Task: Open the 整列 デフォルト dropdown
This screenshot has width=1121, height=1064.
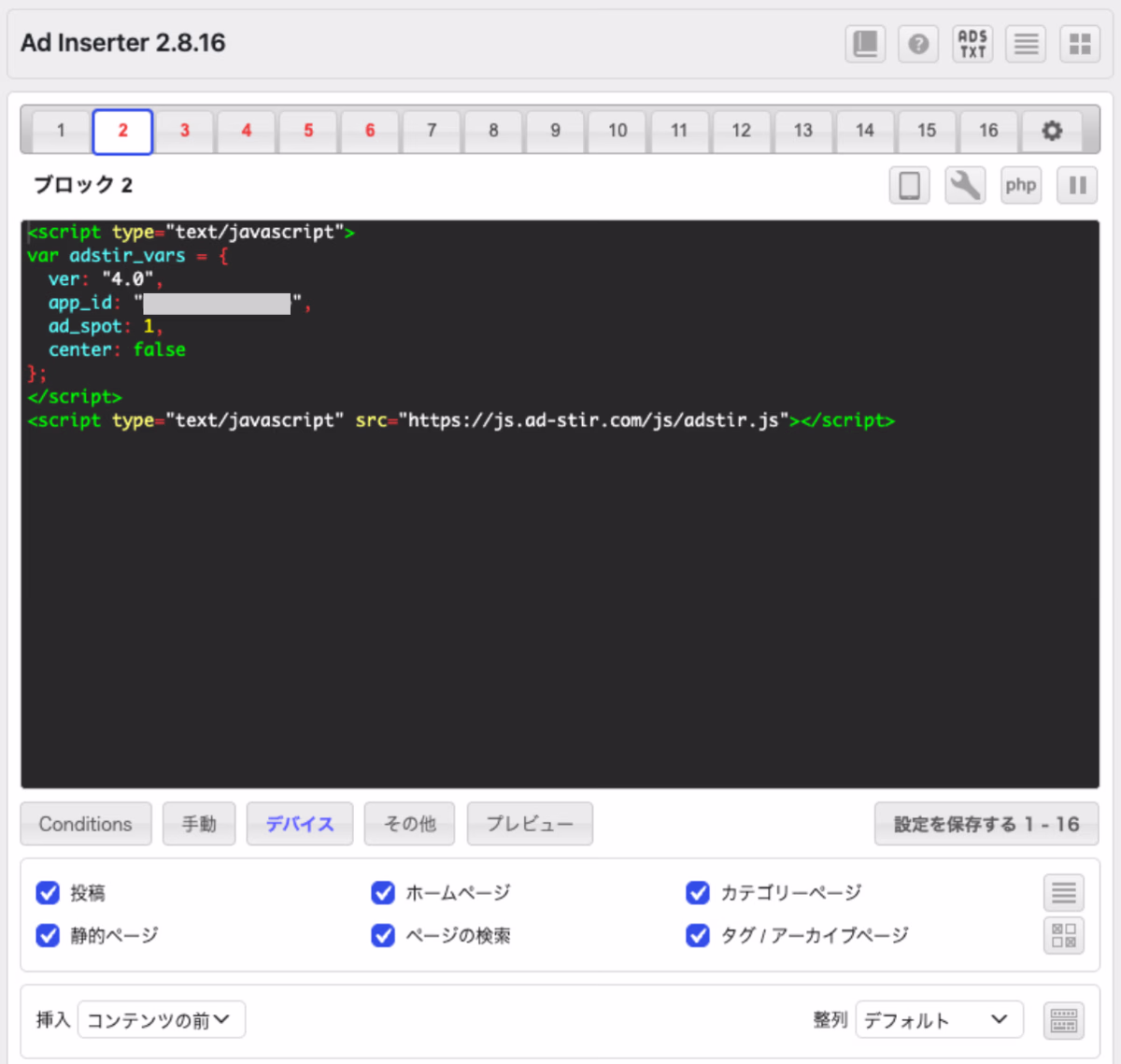Action: click(x=940, y=1020)
